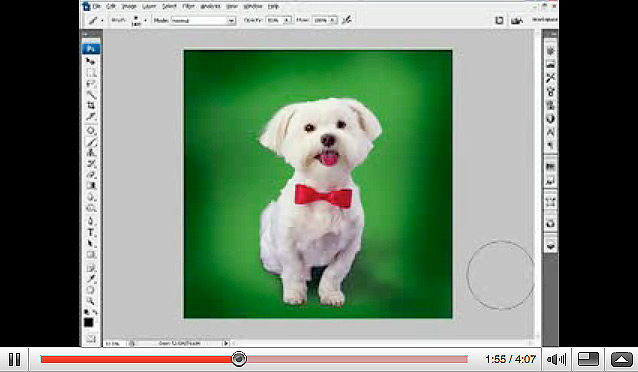638x372 pixels.
Task: Open the Flow slider arrow
Action: (x=333, y=20)
